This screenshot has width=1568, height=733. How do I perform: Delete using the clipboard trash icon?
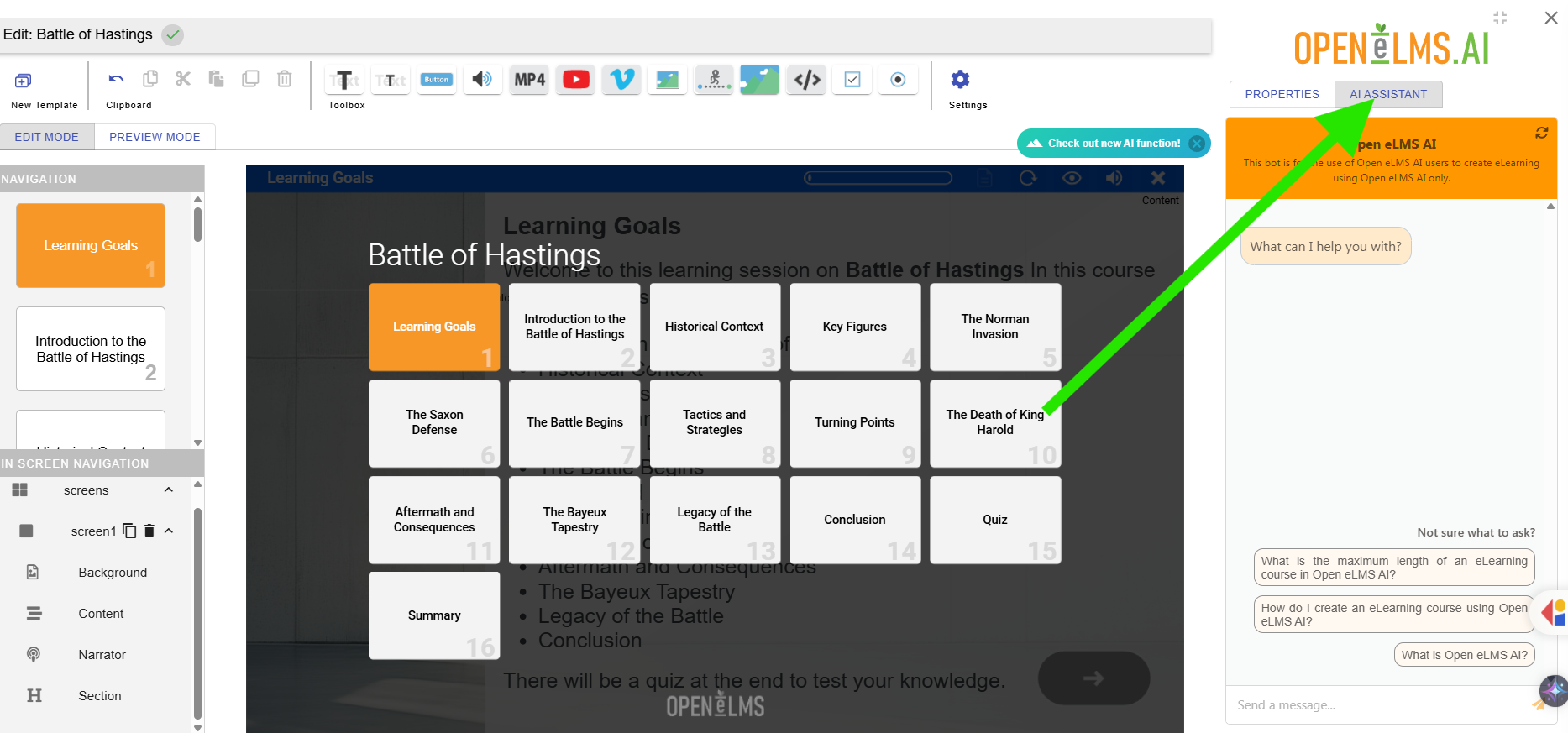pyautogui.click(x=285, y=79)
